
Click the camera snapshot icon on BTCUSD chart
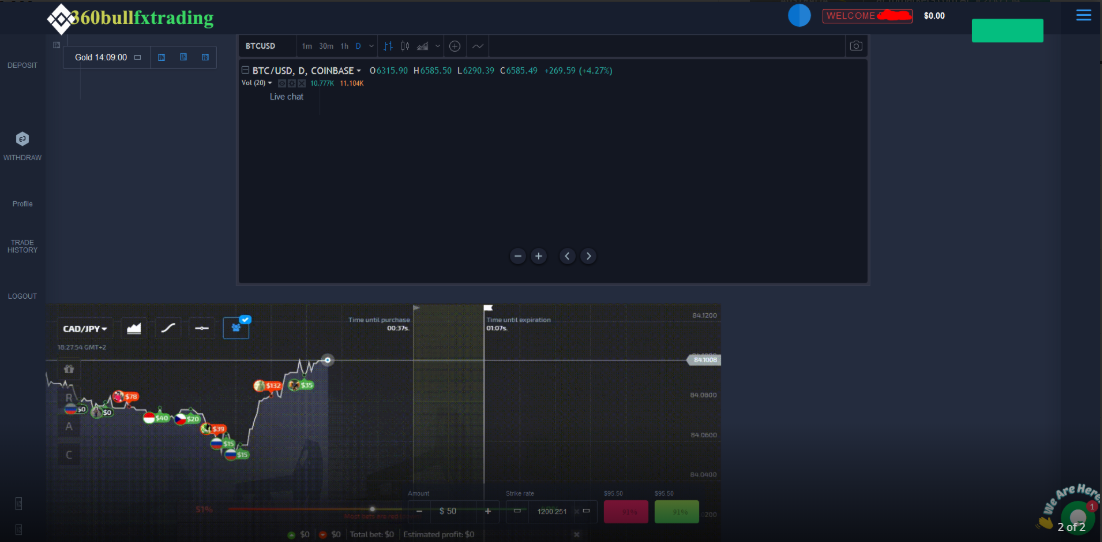pyautogui.click(x=855, y=46)
